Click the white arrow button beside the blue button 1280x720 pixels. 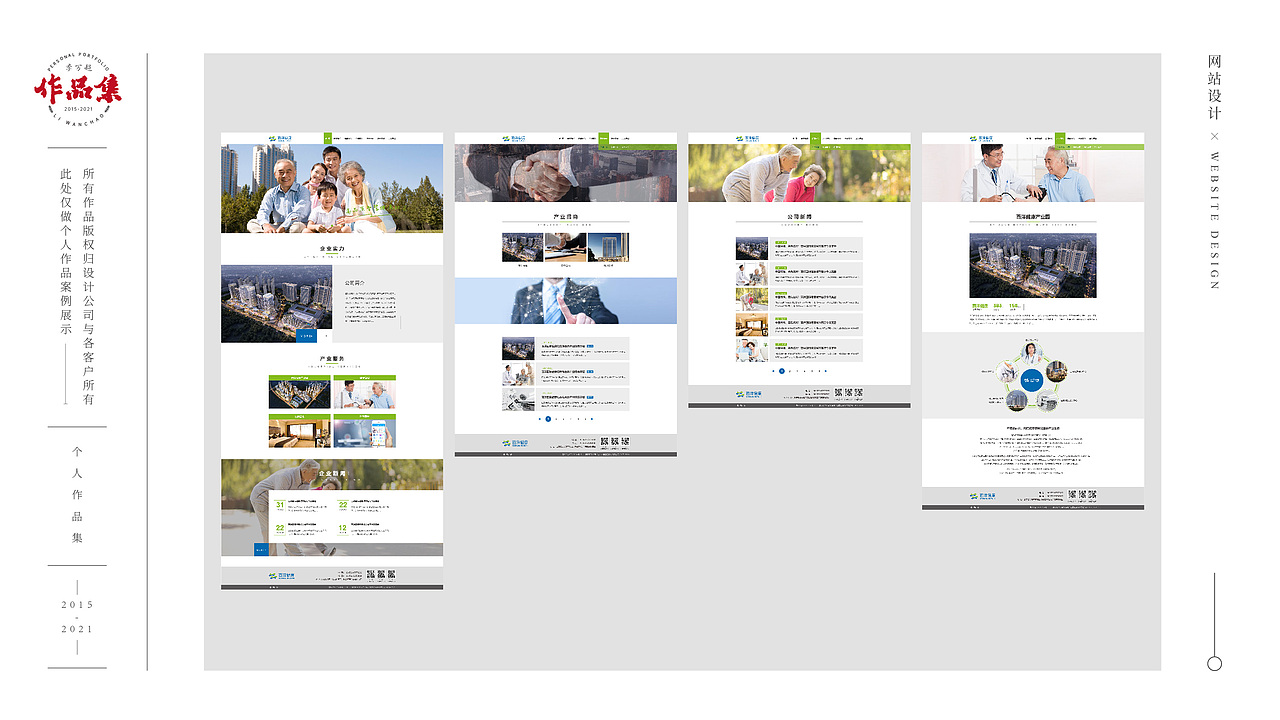click(x=324, y=336)
